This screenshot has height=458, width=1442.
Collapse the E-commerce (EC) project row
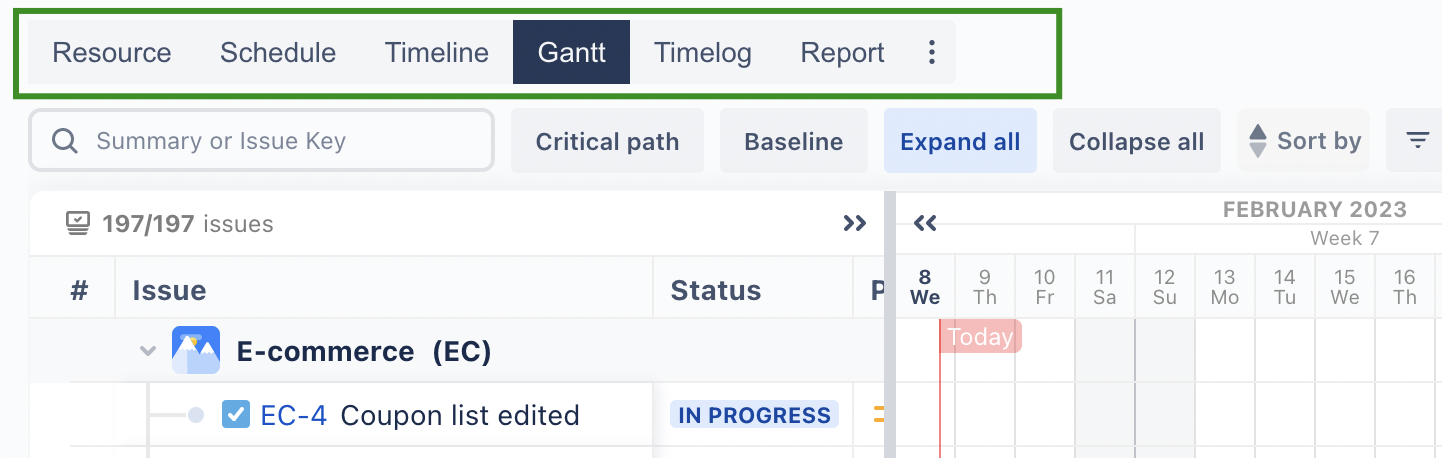148,351
